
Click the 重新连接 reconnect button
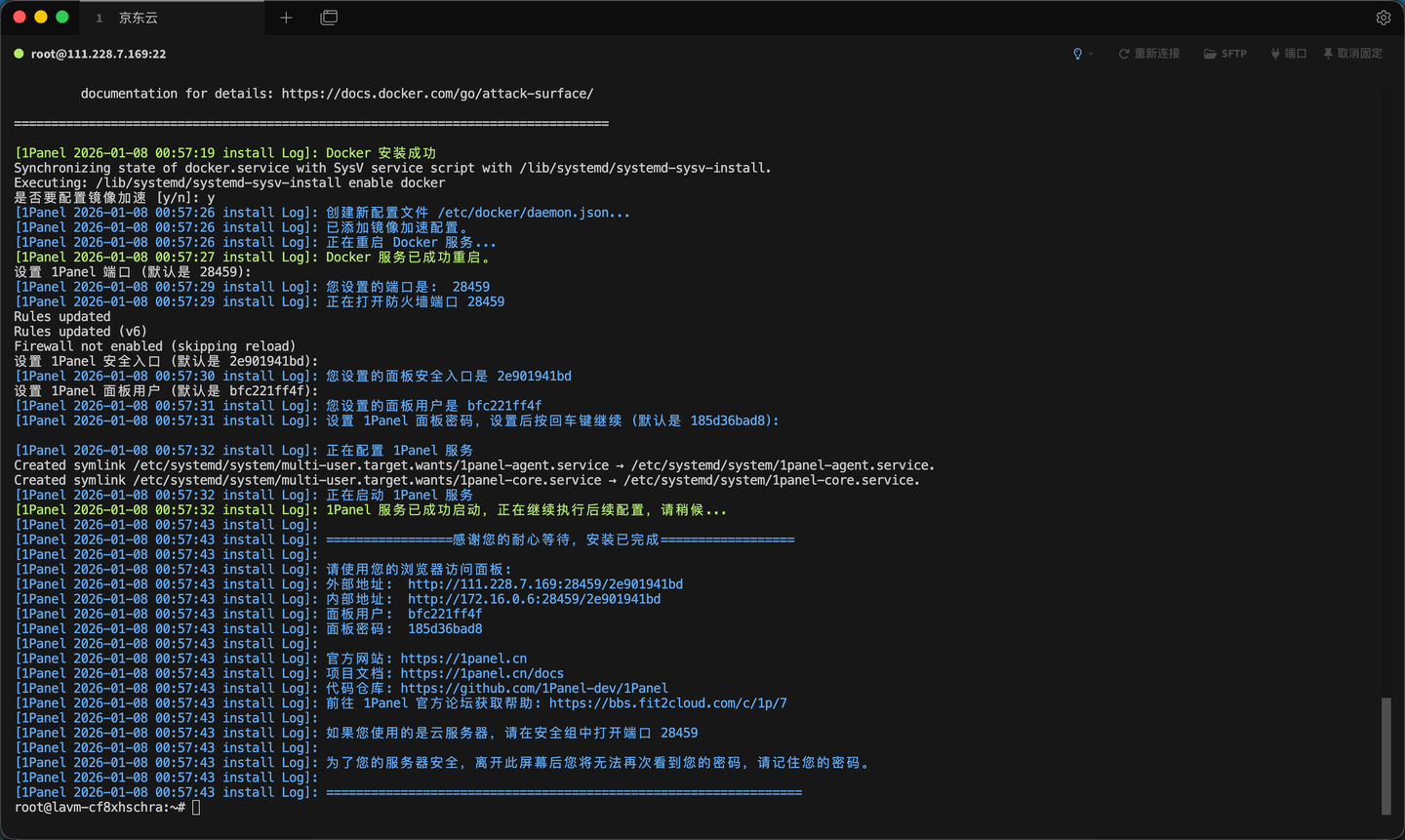[x=1148, y=54]
